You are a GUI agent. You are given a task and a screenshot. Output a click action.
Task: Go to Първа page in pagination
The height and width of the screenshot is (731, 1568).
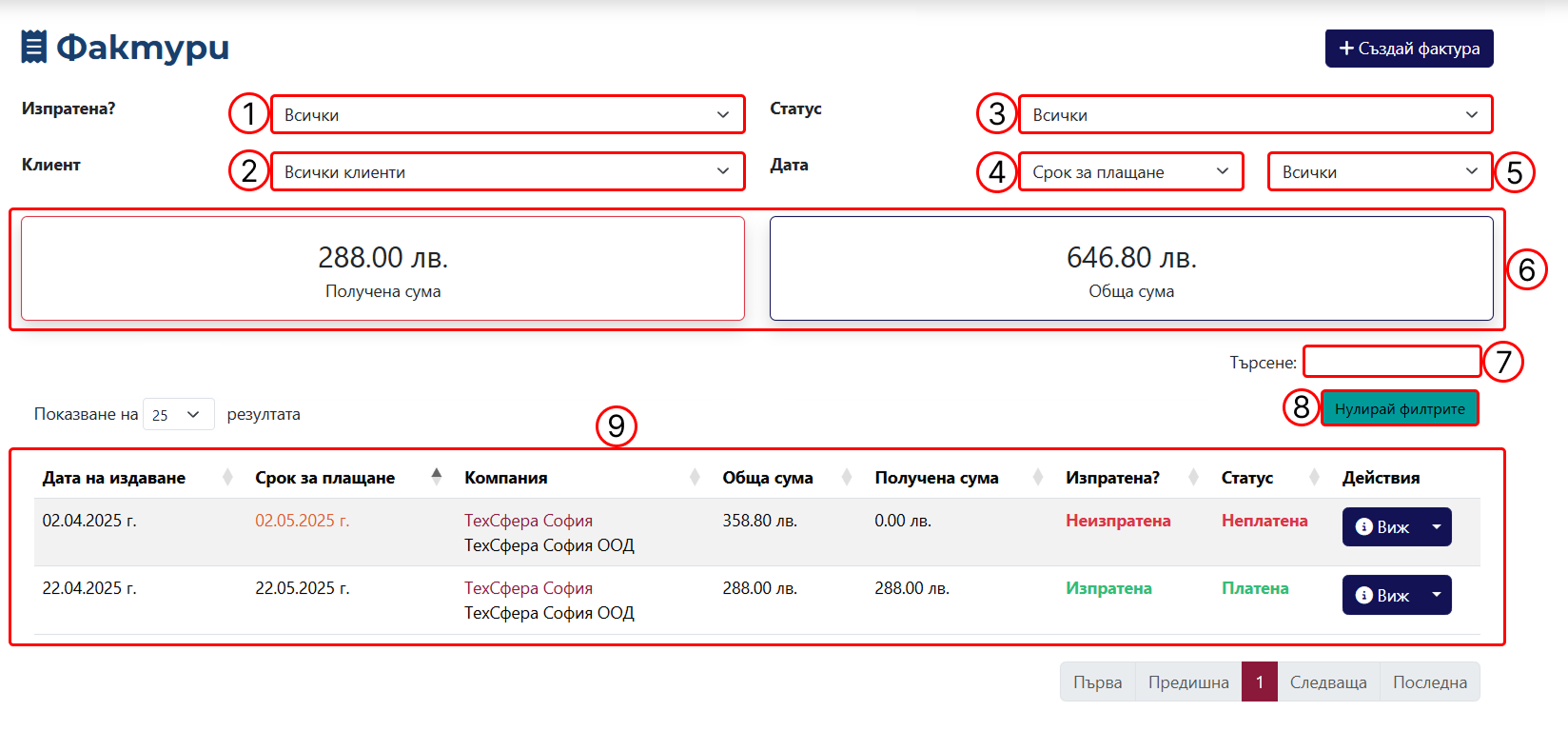pos(1098,682)
